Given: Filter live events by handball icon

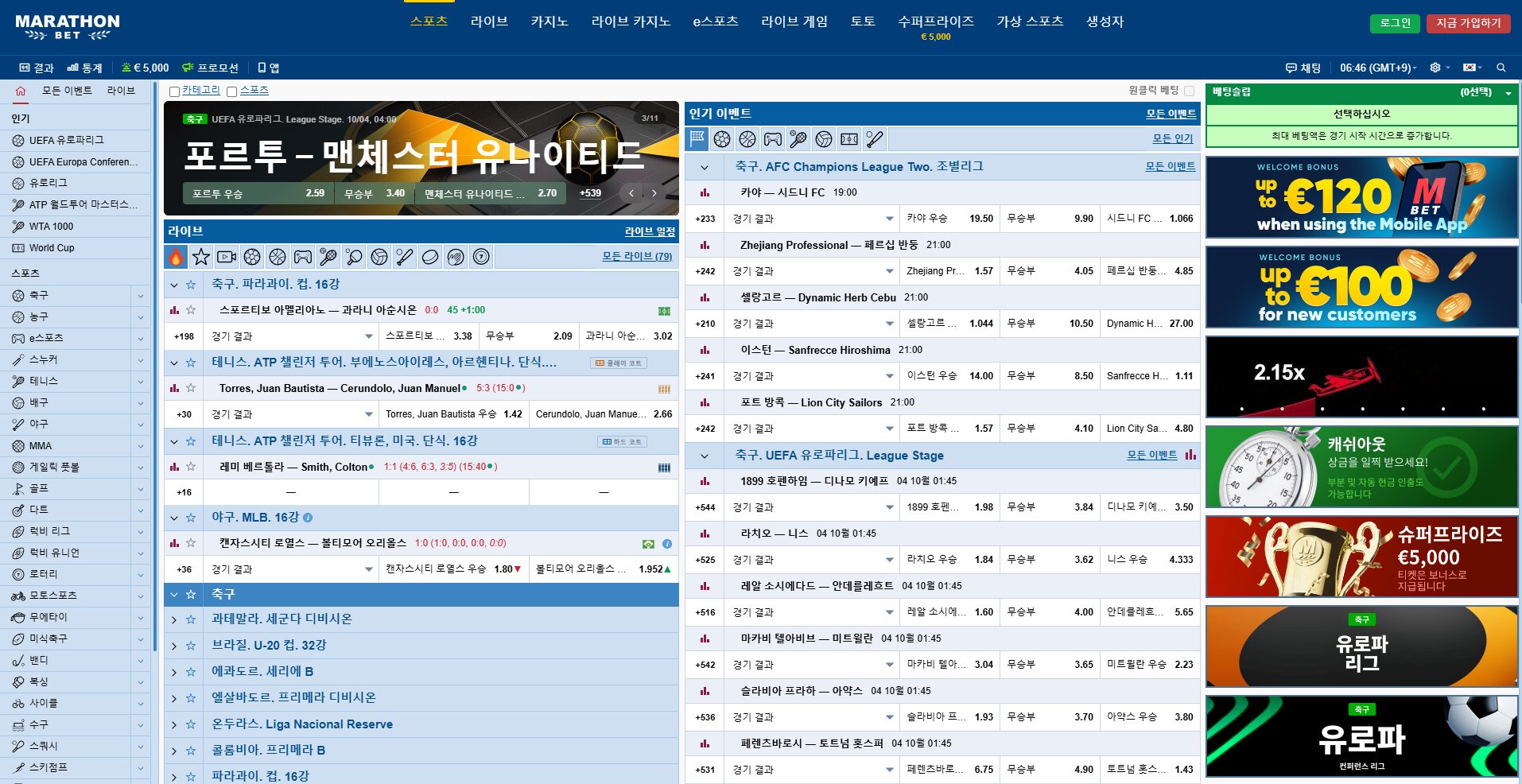Looking at the screenshot, I should (x=456, y=257).
